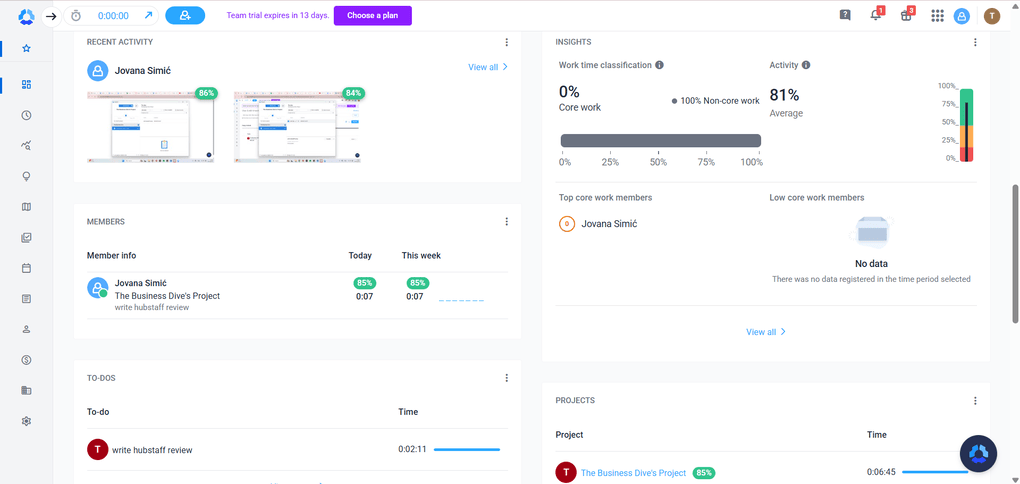Open the apps grid icon in the header
The image size is (1020, 484).
click(x=937, y=16)
